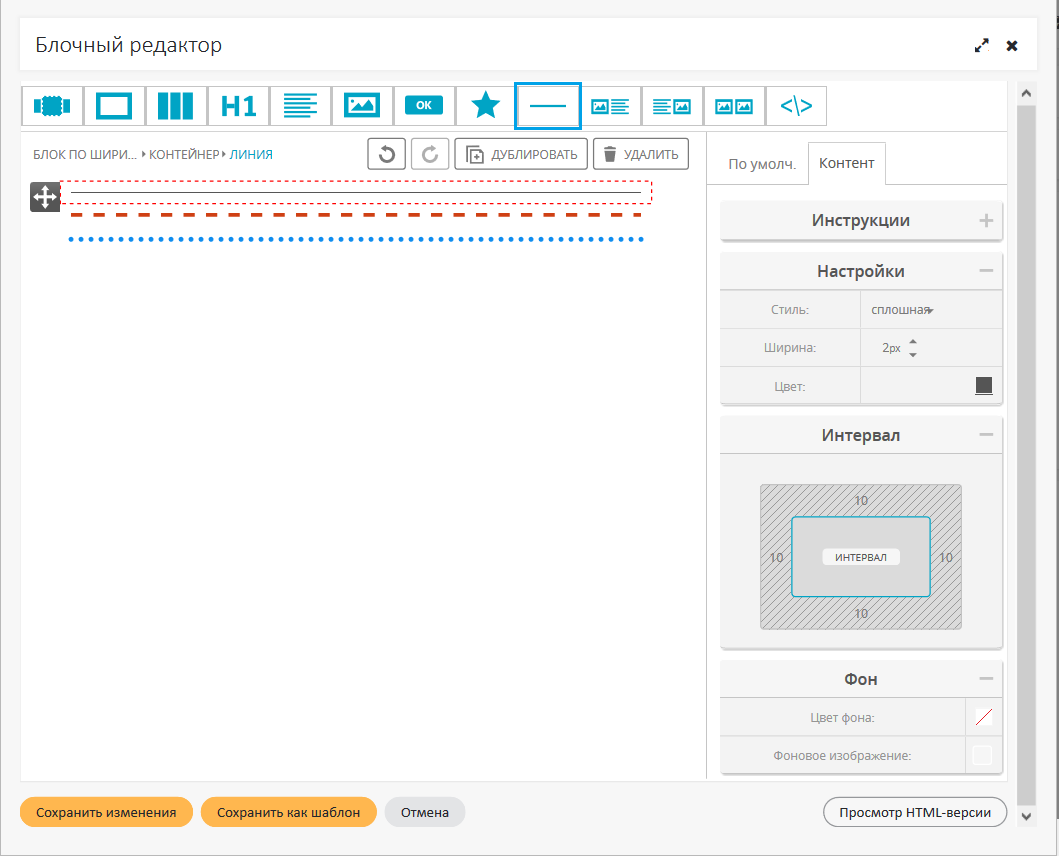Insert a star icon block
Image resolution: width=1059 pixels, height=856 pixels.
click(486, 105)
